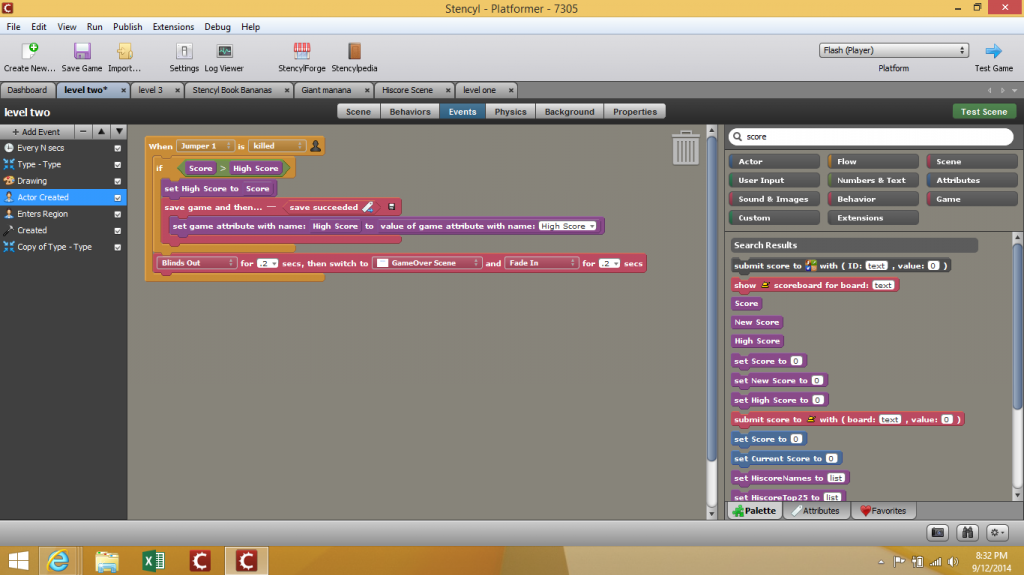Open the Log Viewer icon
This screenshot has width=1024, height=575.
click(224, 51)
